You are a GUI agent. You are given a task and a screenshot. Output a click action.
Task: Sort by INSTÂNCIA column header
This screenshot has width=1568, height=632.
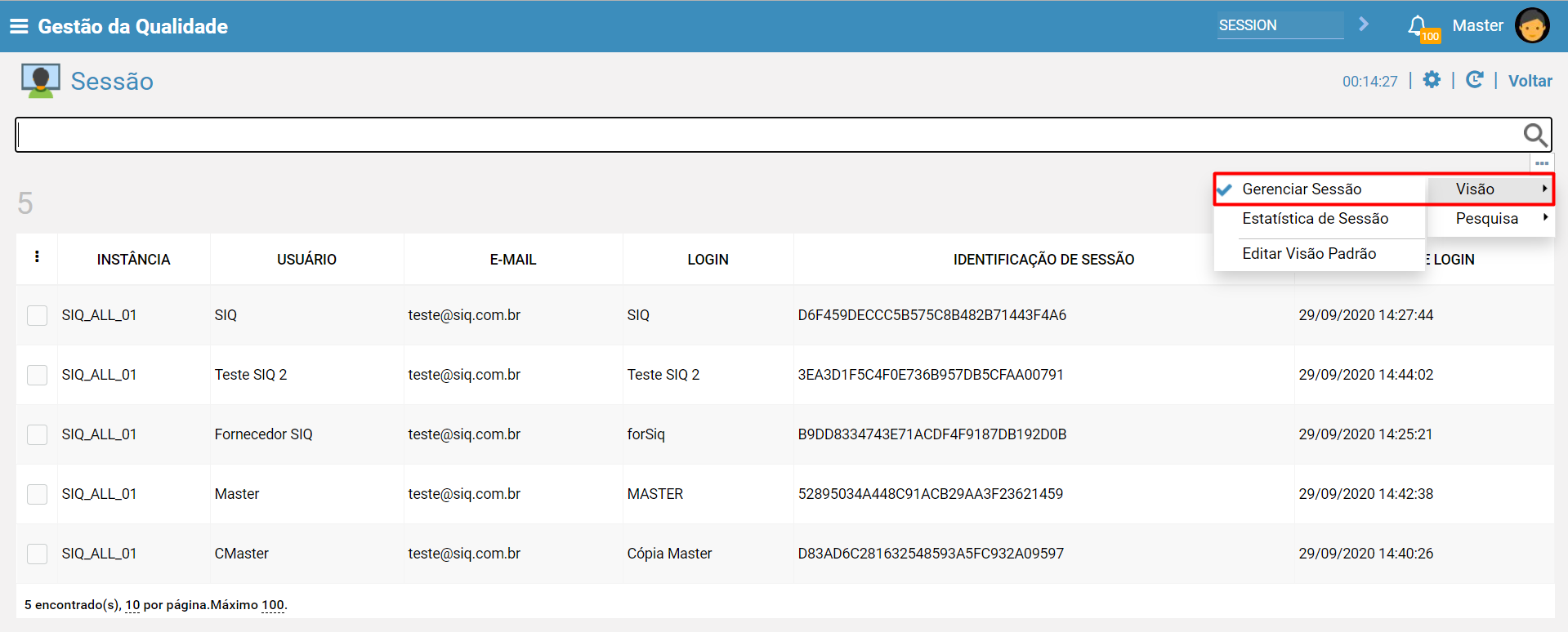(x=133, y=260)
